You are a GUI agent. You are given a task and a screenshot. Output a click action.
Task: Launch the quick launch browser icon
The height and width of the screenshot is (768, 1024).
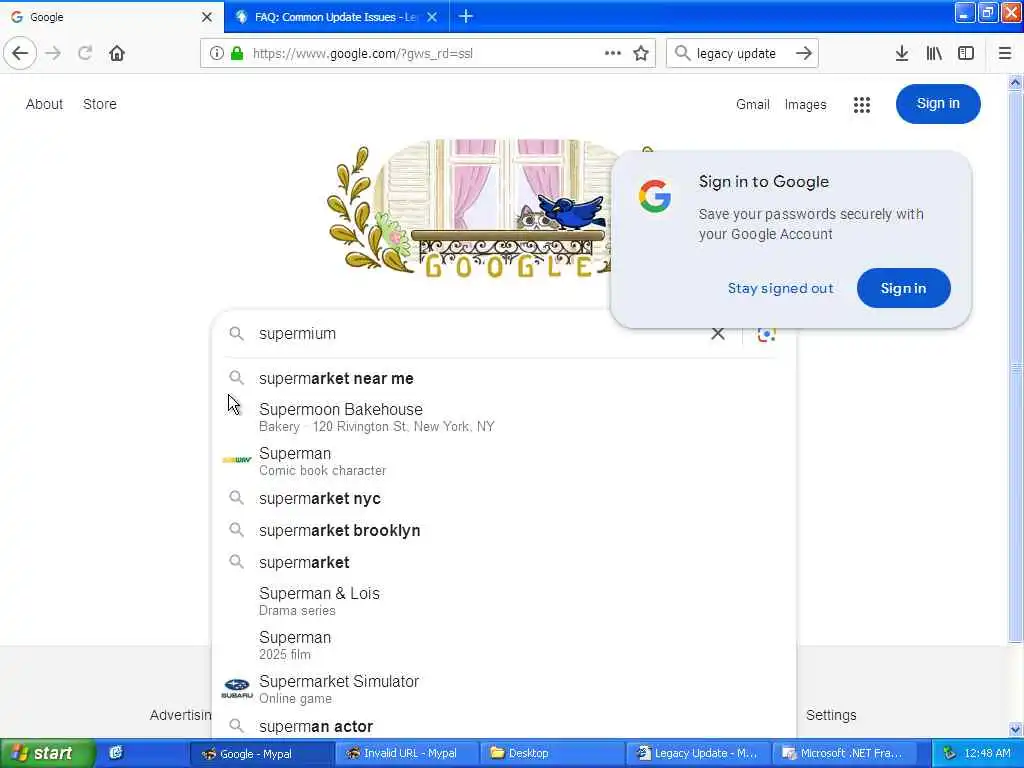(116, 753)
